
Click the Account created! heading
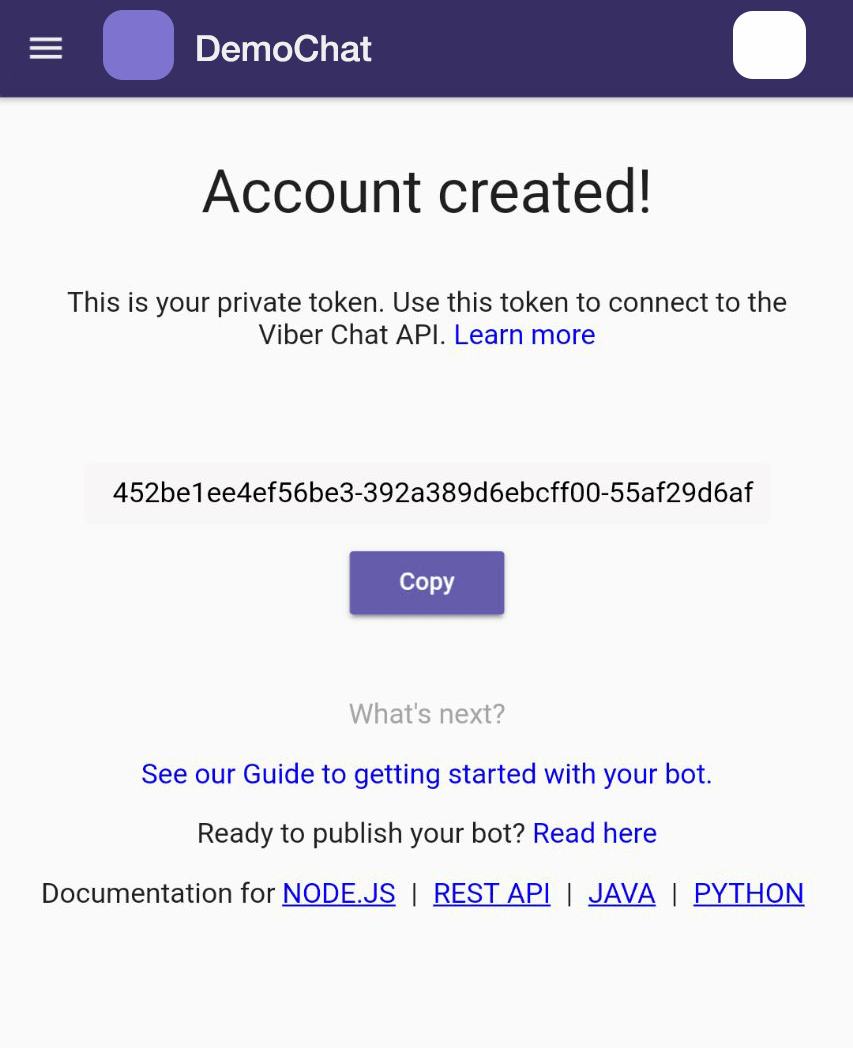[426, 192]
